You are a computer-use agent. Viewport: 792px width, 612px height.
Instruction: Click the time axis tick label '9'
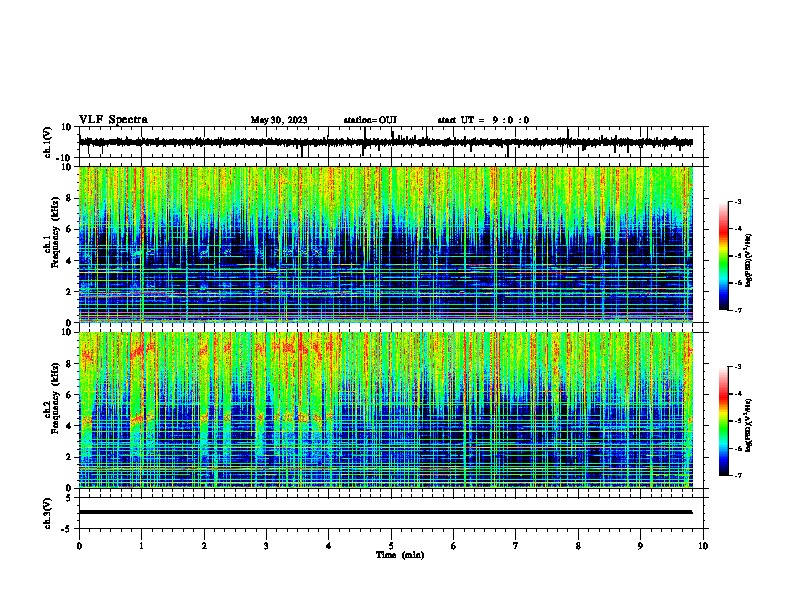640,546
